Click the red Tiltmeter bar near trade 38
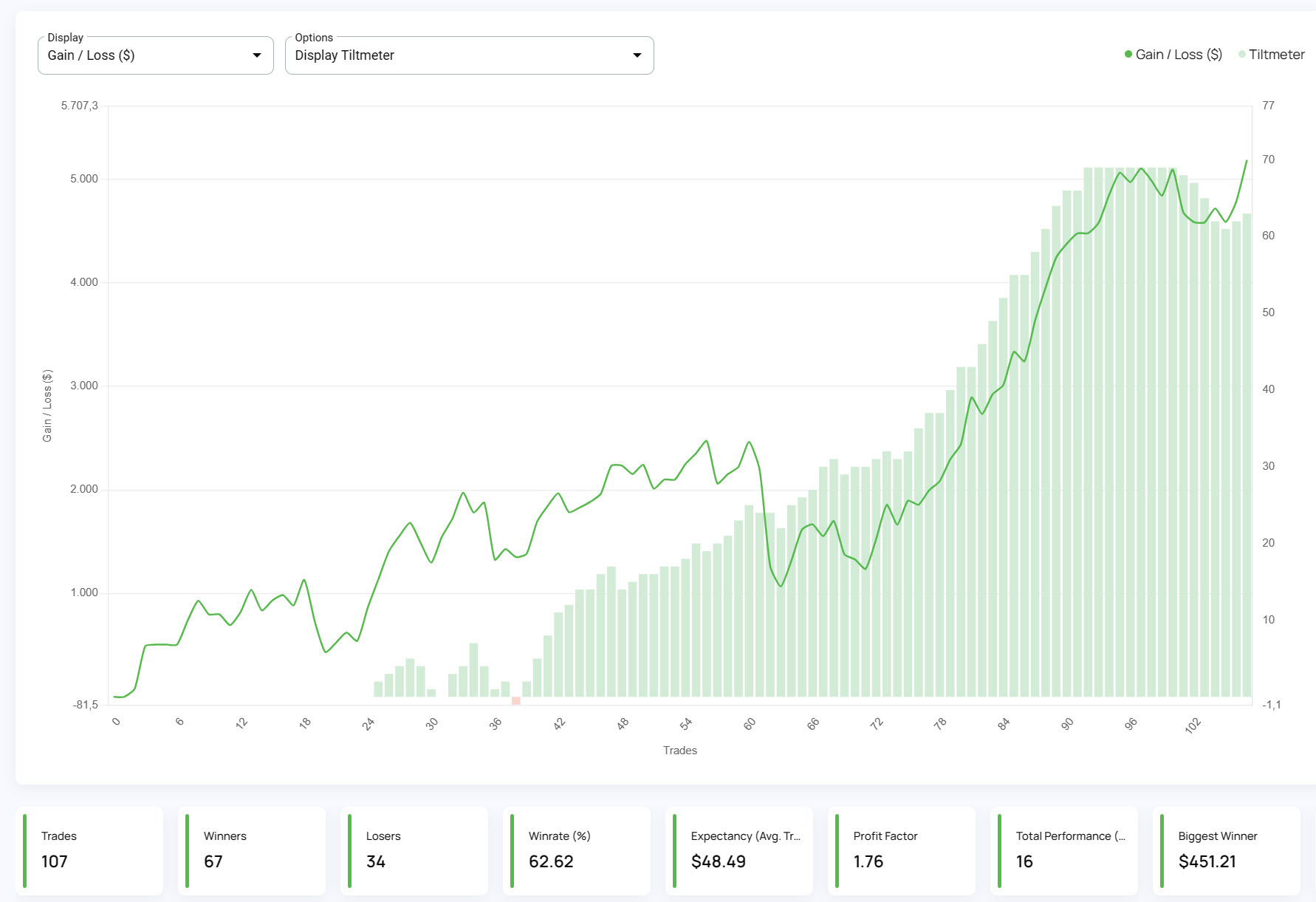1316x902 pixels. (x=515, y=700)
